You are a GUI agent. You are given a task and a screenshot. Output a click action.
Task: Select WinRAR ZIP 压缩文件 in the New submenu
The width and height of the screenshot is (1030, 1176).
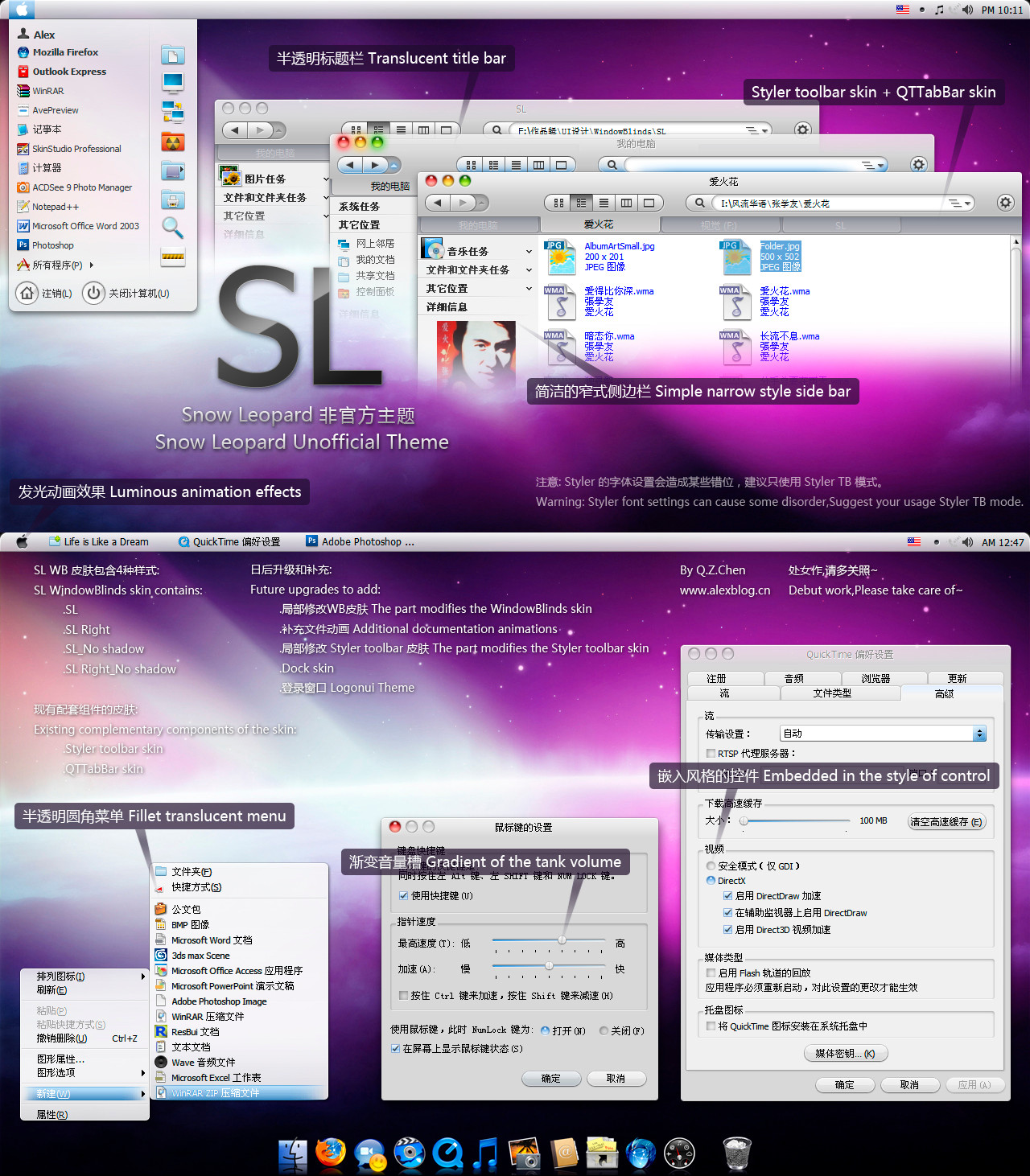point(240,1093)
